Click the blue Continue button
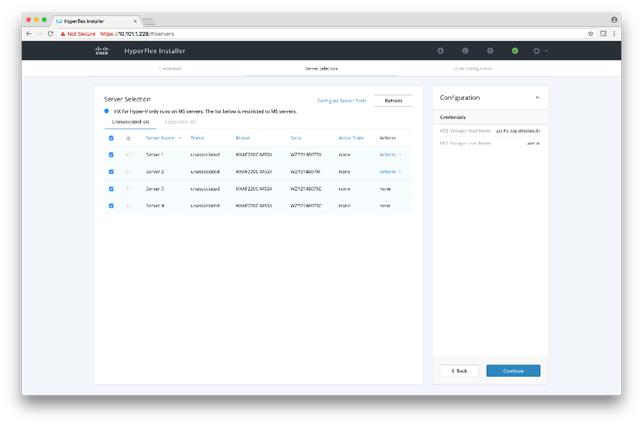The image size is (643, 426). click(x=513, y=371)
